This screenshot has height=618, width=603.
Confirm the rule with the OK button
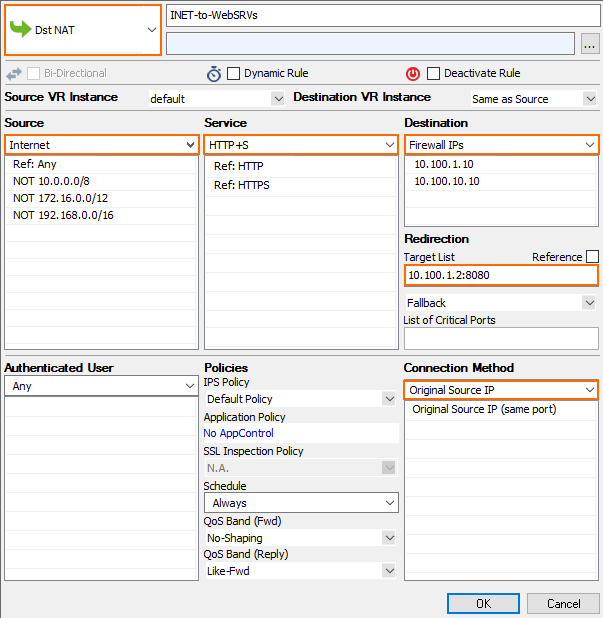pos(483,604)
